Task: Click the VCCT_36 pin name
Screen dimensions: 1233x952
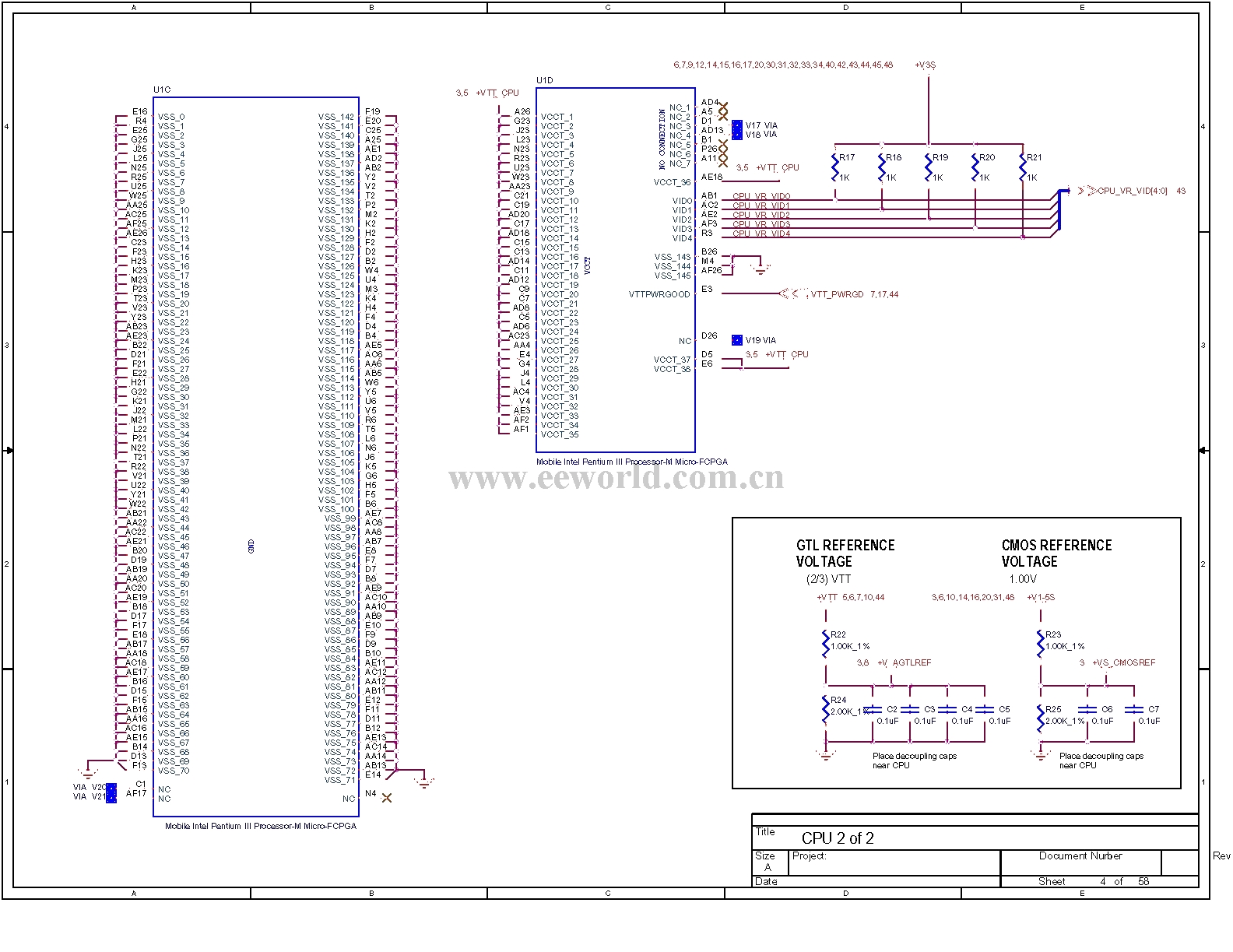Action: point(672,182)
